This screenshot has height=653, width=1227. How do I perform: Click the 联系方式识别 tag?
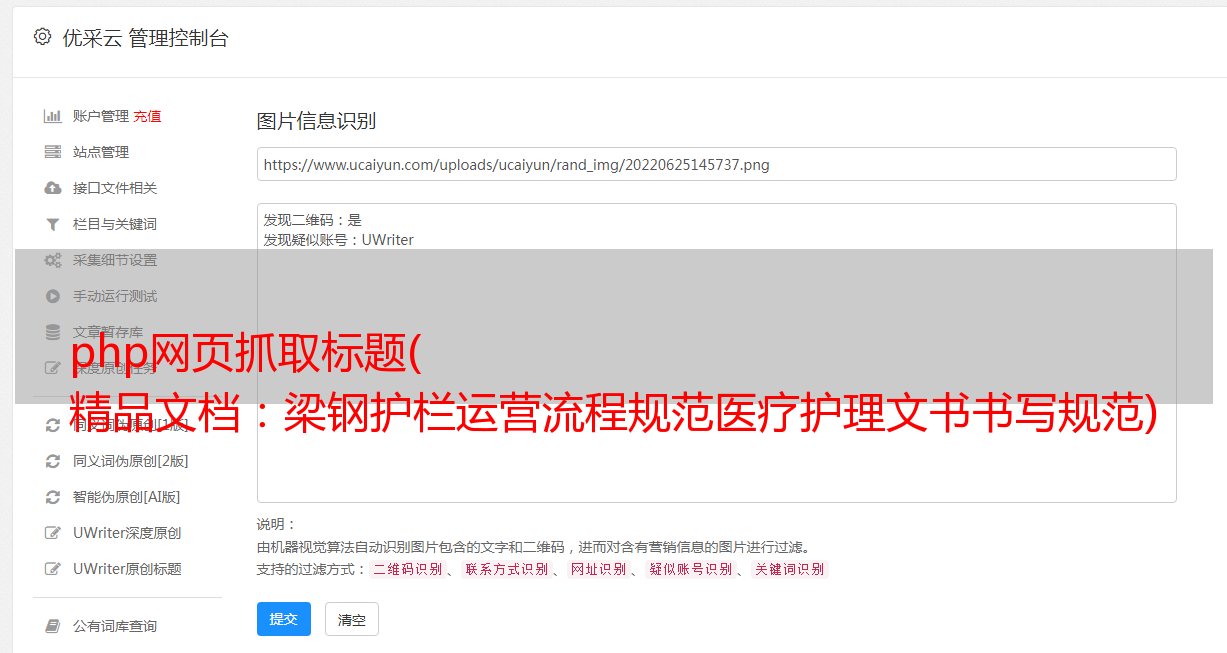[x=507, y=569]
